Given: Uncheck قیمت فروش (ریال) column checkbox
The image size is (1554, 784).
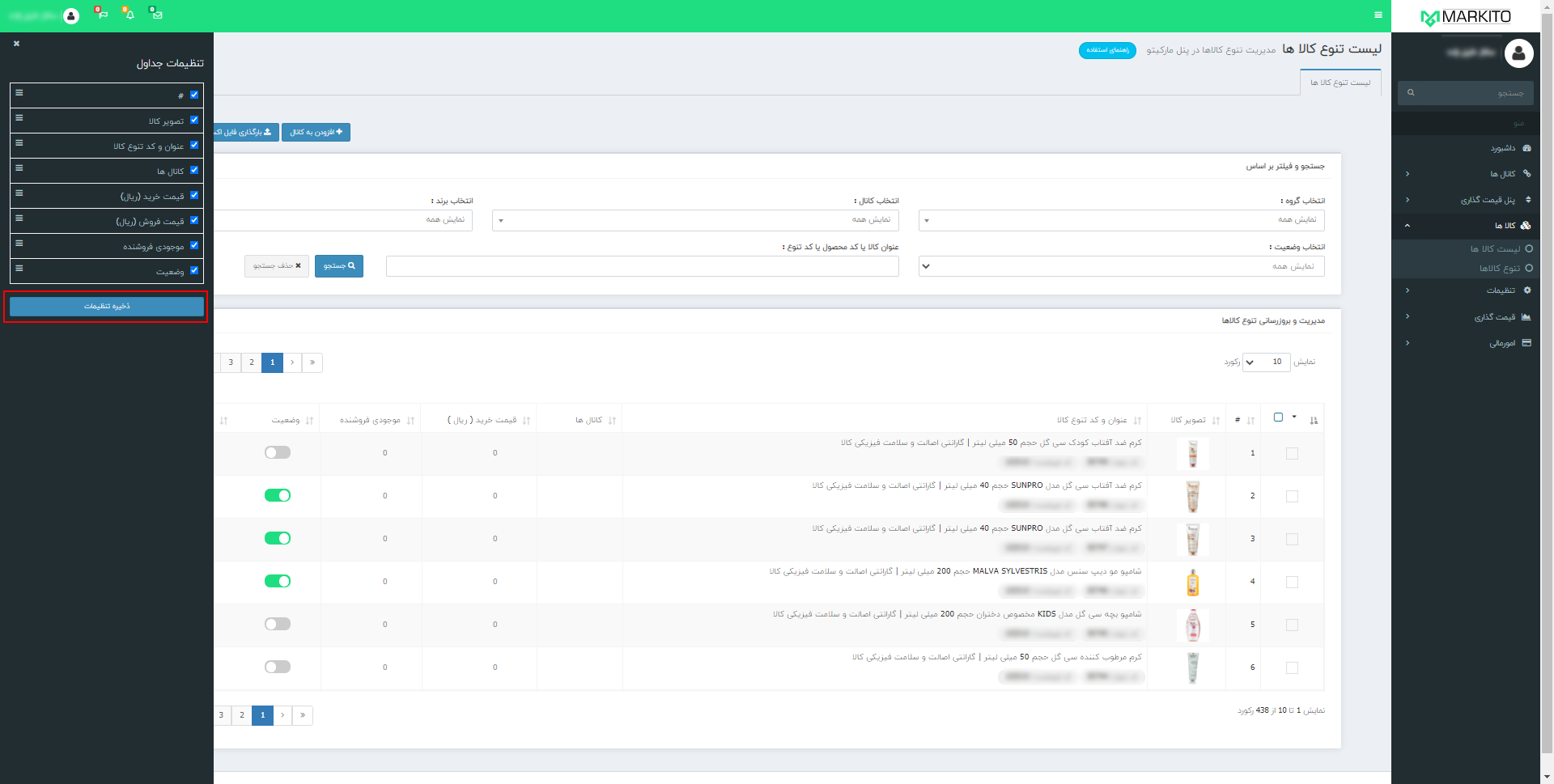Looking at the screenshot, I should (194, 220).
